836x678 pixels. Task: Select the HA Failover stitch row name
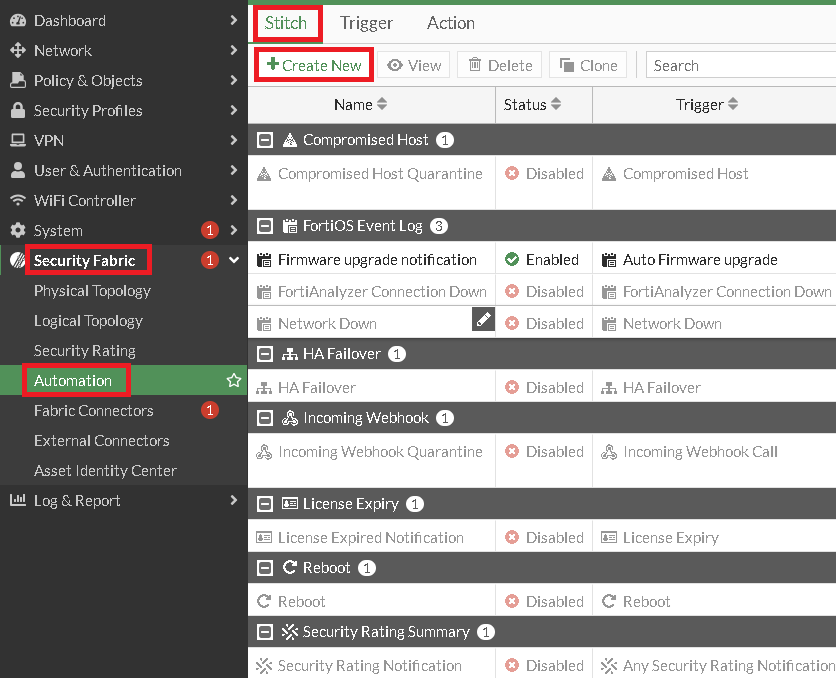[317, 388]
